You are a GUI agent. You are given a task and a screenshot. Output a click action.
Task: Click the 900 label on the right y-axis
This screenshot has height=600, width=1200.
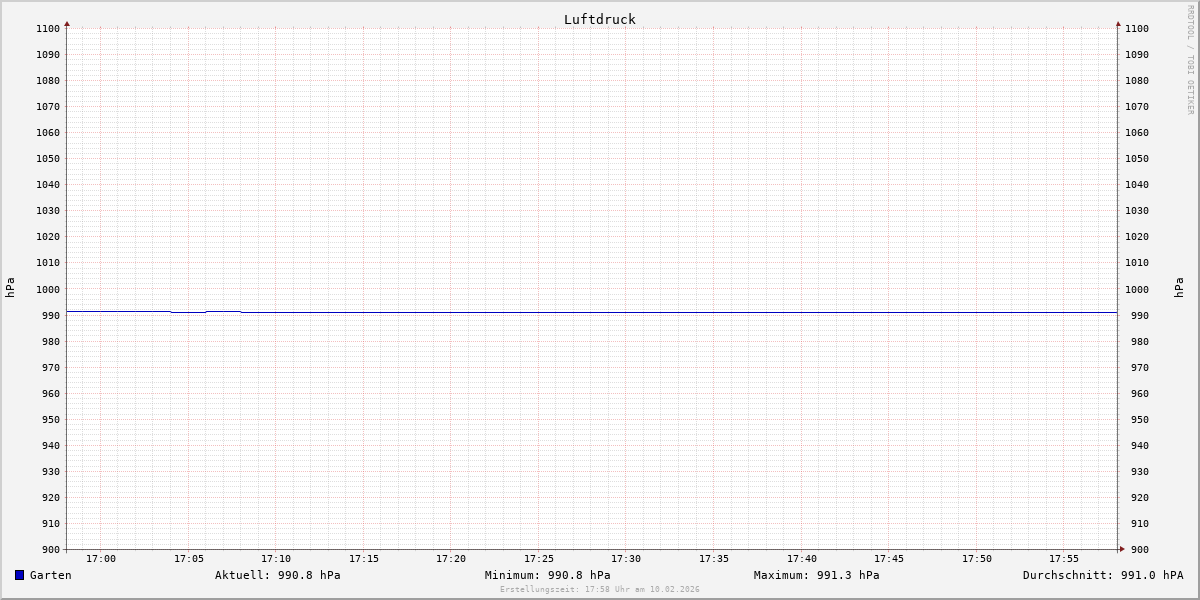(1136, 549)
